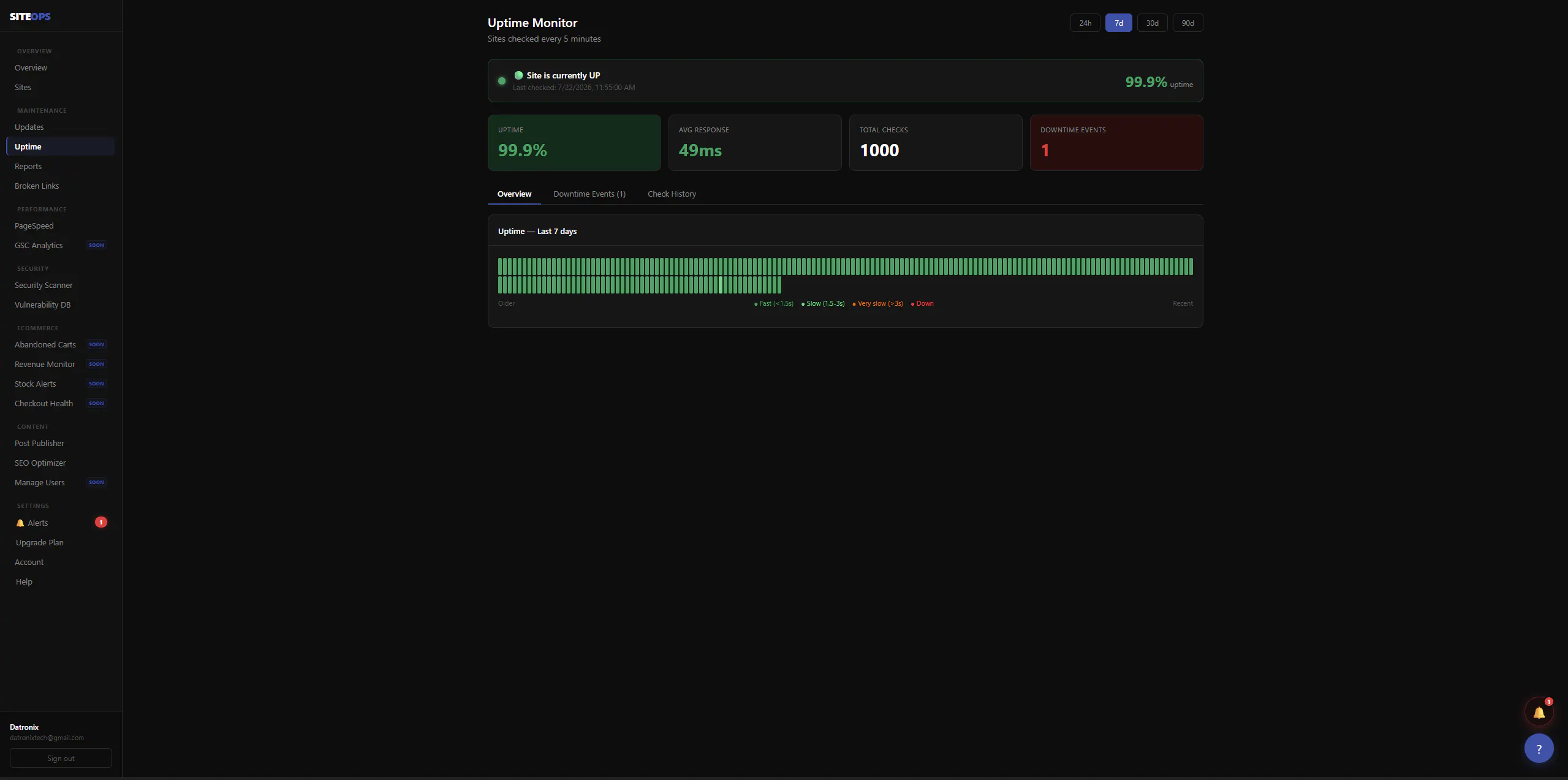Select the 24h time range

[x=1085, y=23]
